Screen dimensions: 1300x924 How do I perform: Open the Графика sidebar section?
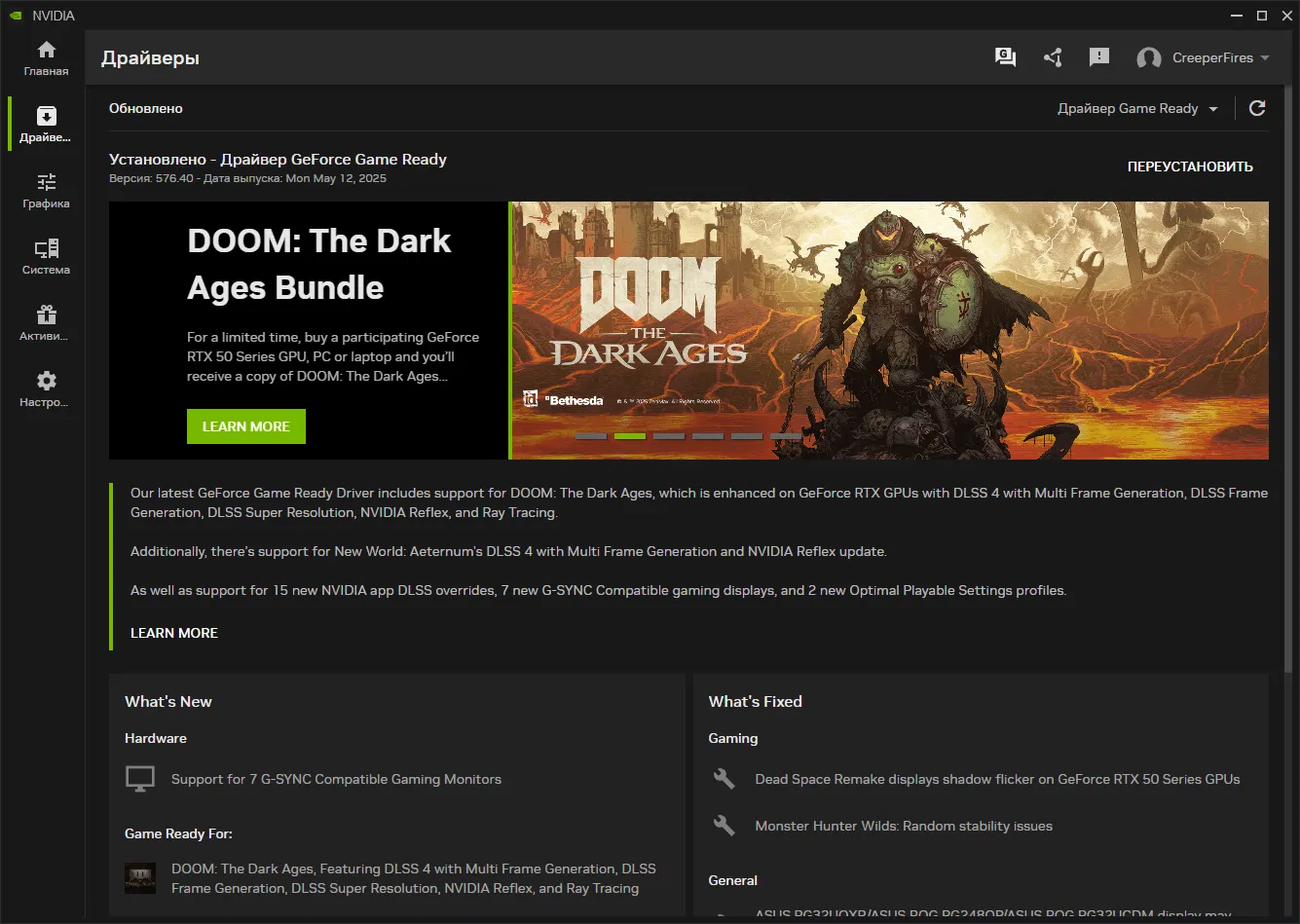(46, 191)
